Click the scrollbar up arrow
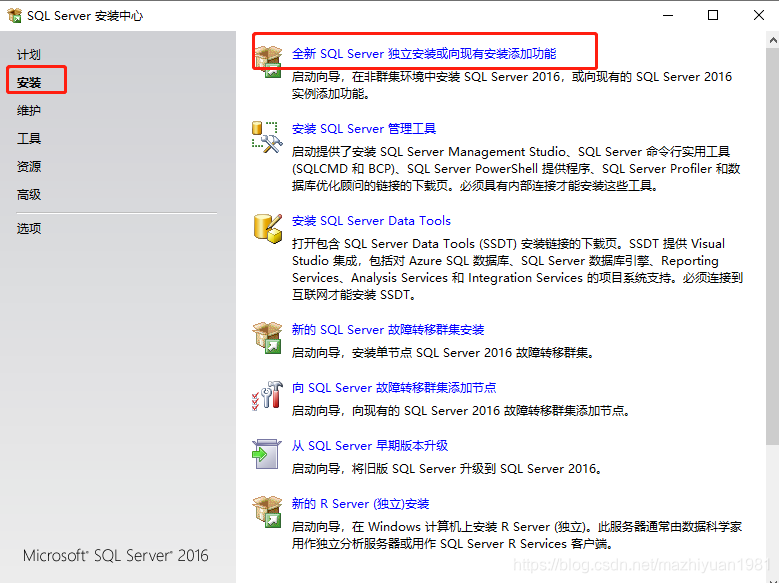 773,41
